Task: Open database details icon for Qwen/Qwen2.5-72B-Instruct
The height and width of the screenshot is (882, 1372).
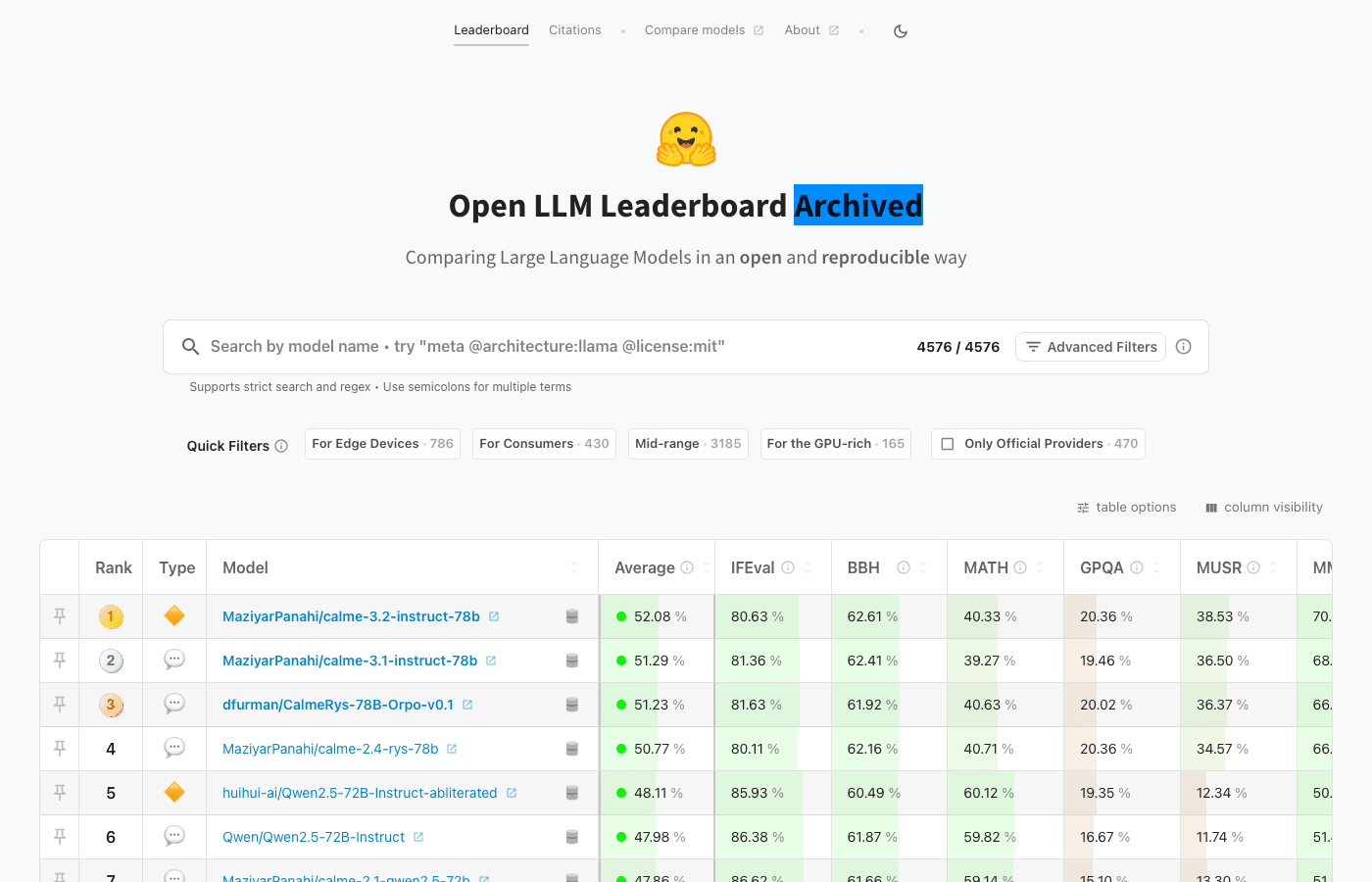Action: pyautogui.click(x=572, y=837)
